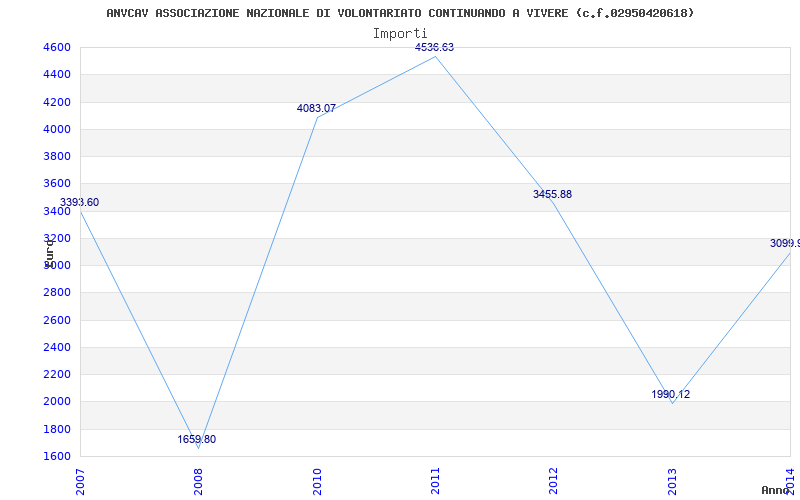Click the 3600 y-axis tick label
Image resolution: width=800 pixels, height=500 pixels.
[57, 184]
